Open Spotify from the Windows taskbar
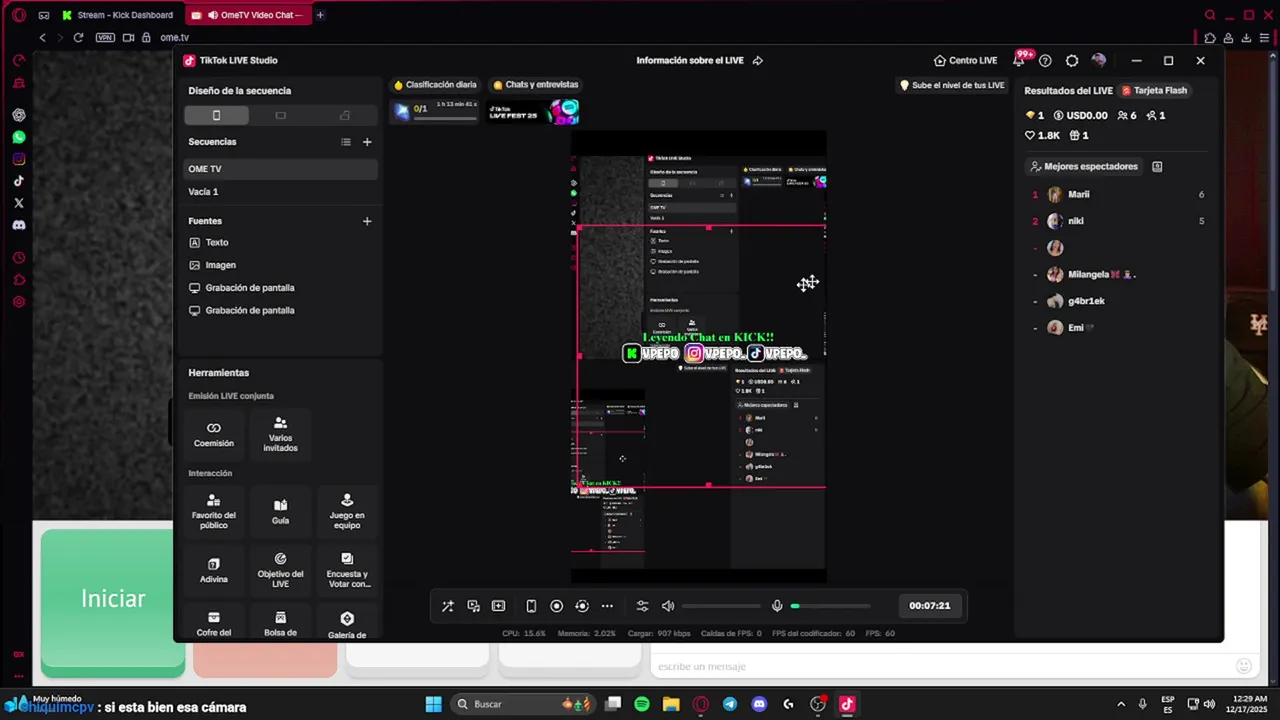The image size is (1280, 720). pos(642,704)
